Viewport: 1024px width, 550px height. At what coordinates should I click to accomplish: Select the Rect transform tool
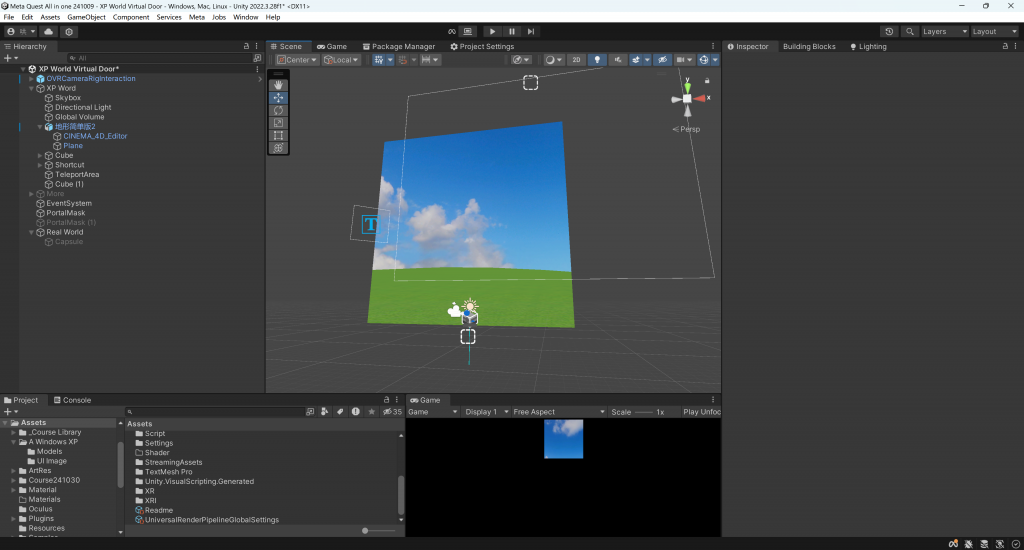(x=278, y=135)
